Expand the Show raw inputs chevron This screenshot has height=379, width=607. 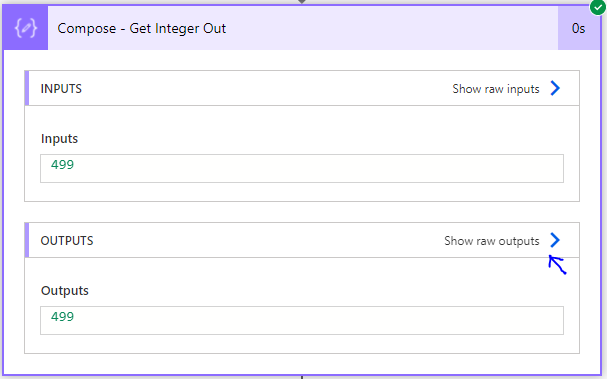coord(555,88)
